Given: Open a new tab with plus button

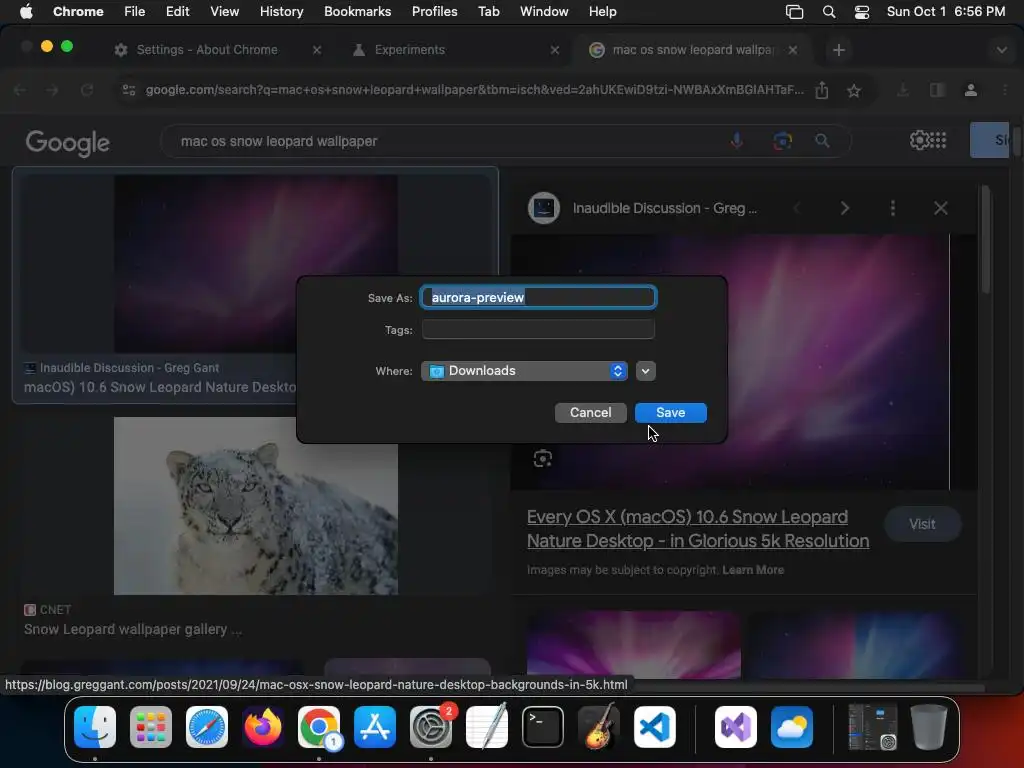Looking at the screenshot, I should pyautogui.click(x=839, y=50).
